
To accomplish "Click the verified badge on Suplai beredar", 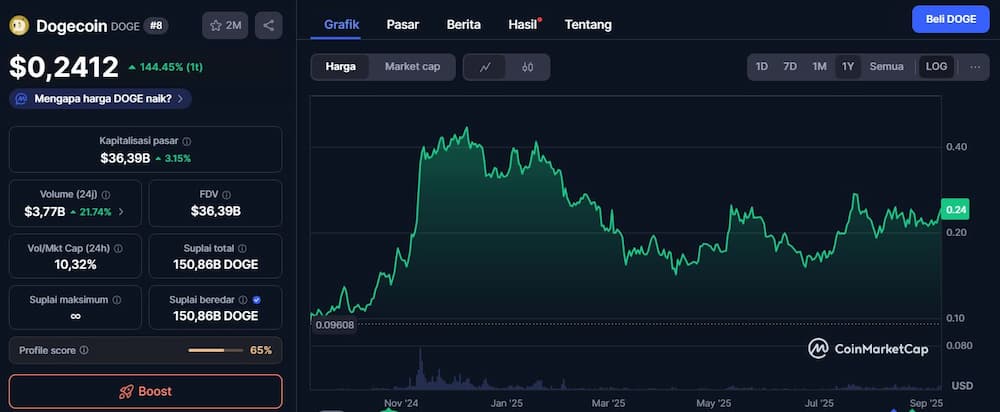I will (256, 300).
